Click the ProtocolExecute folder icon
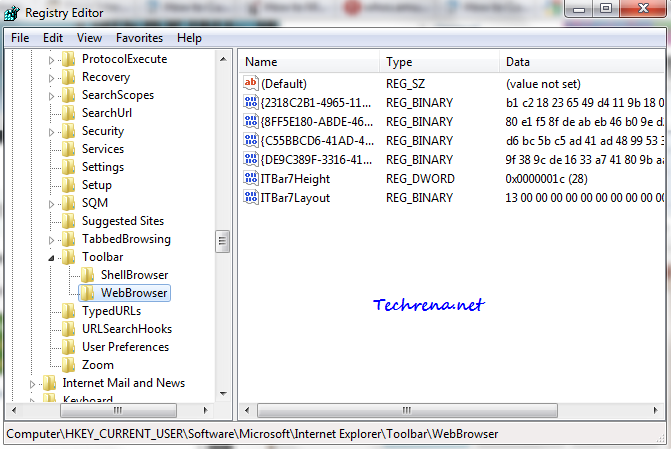671x449 pixels. [x=68, y=59]
